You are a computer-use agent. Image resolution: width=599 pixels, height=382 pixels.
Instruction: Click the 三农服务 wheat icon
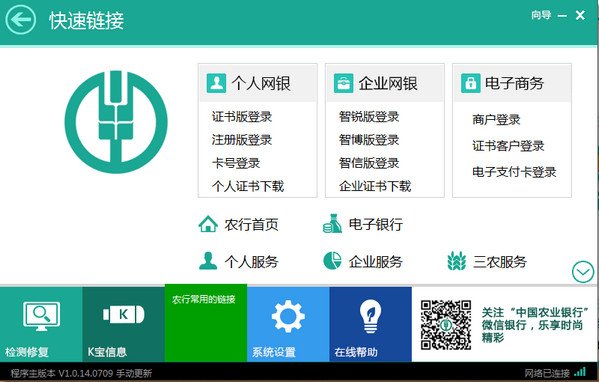pyautogui.click(x=457, y=261)
